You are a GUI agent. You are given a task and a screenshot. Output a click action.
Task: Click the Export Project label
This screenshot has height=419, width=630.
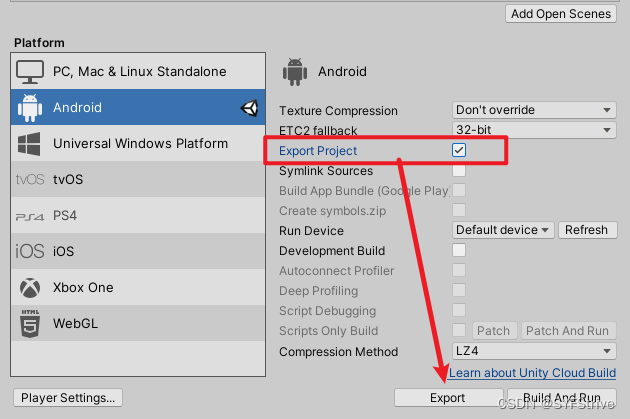318,151
